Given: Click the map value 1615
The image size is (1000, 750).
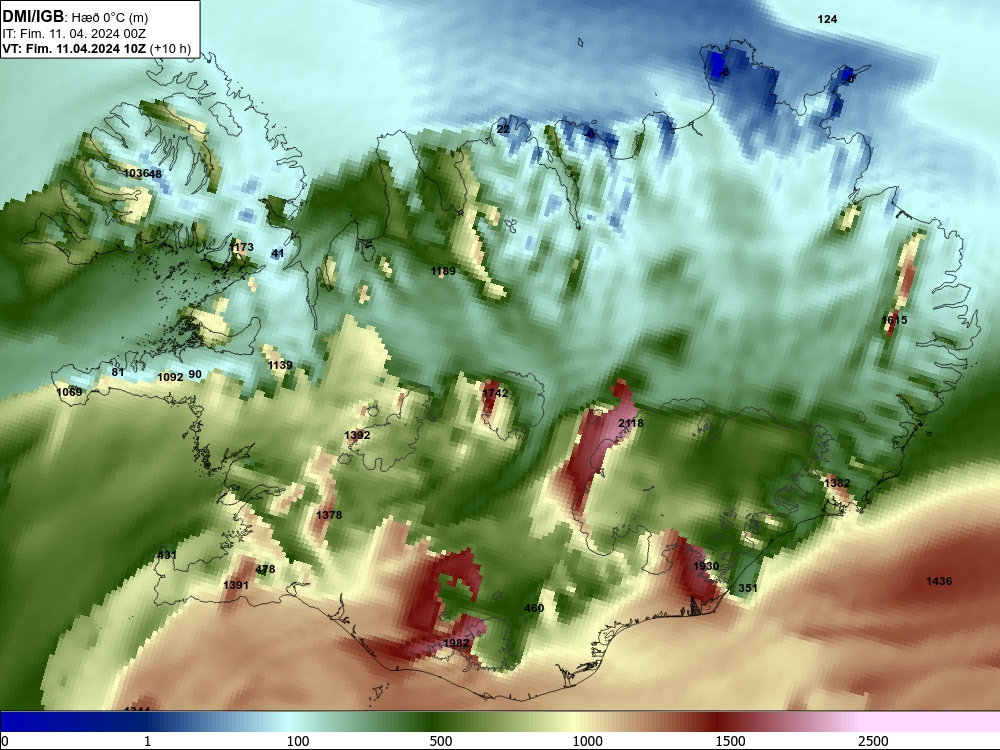Looking at the screenshot, I should [x=894, y=320].
